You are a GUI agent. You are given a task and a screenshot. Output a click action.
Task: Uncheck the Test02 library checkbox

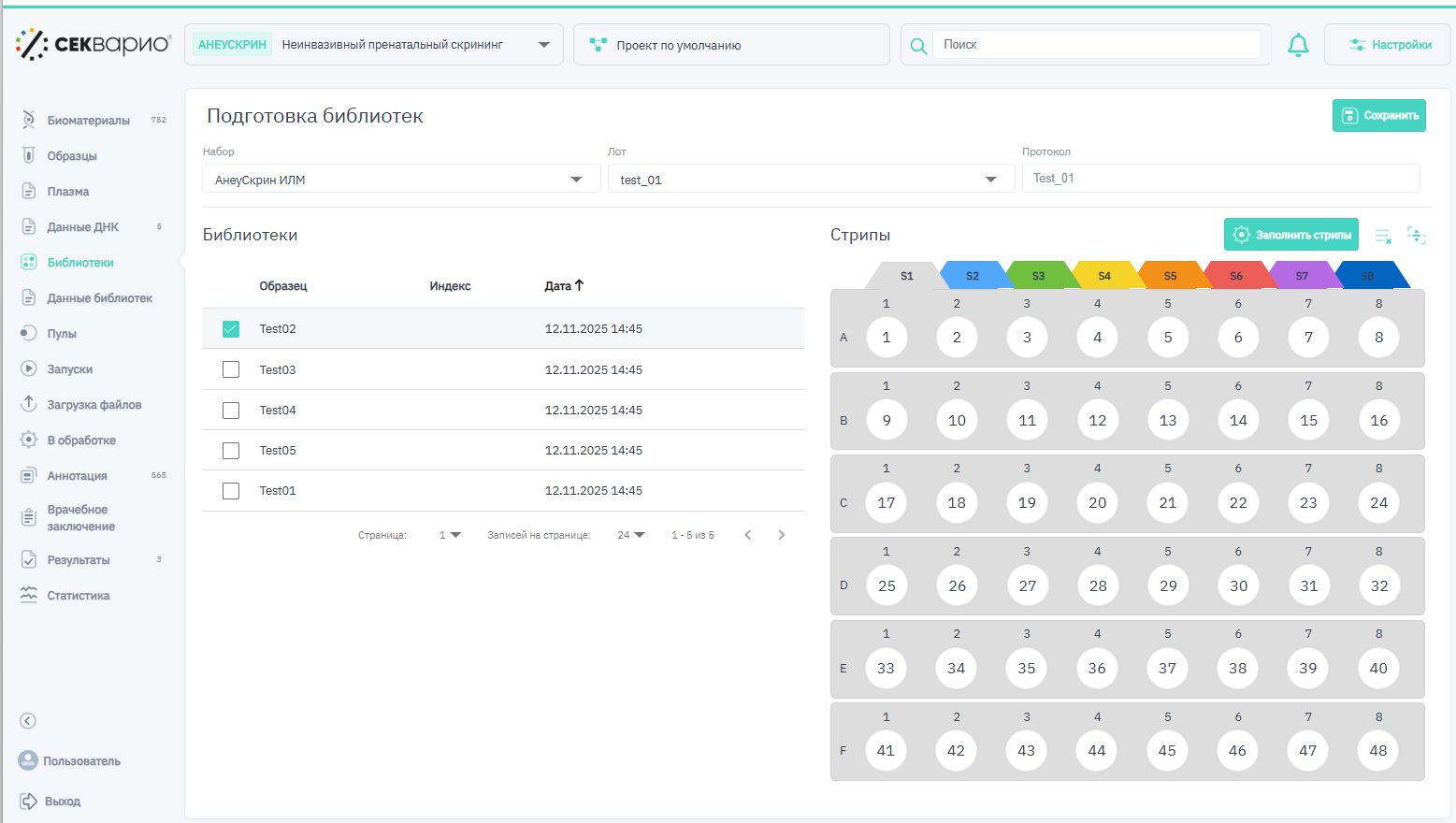[x=231, y=329]
